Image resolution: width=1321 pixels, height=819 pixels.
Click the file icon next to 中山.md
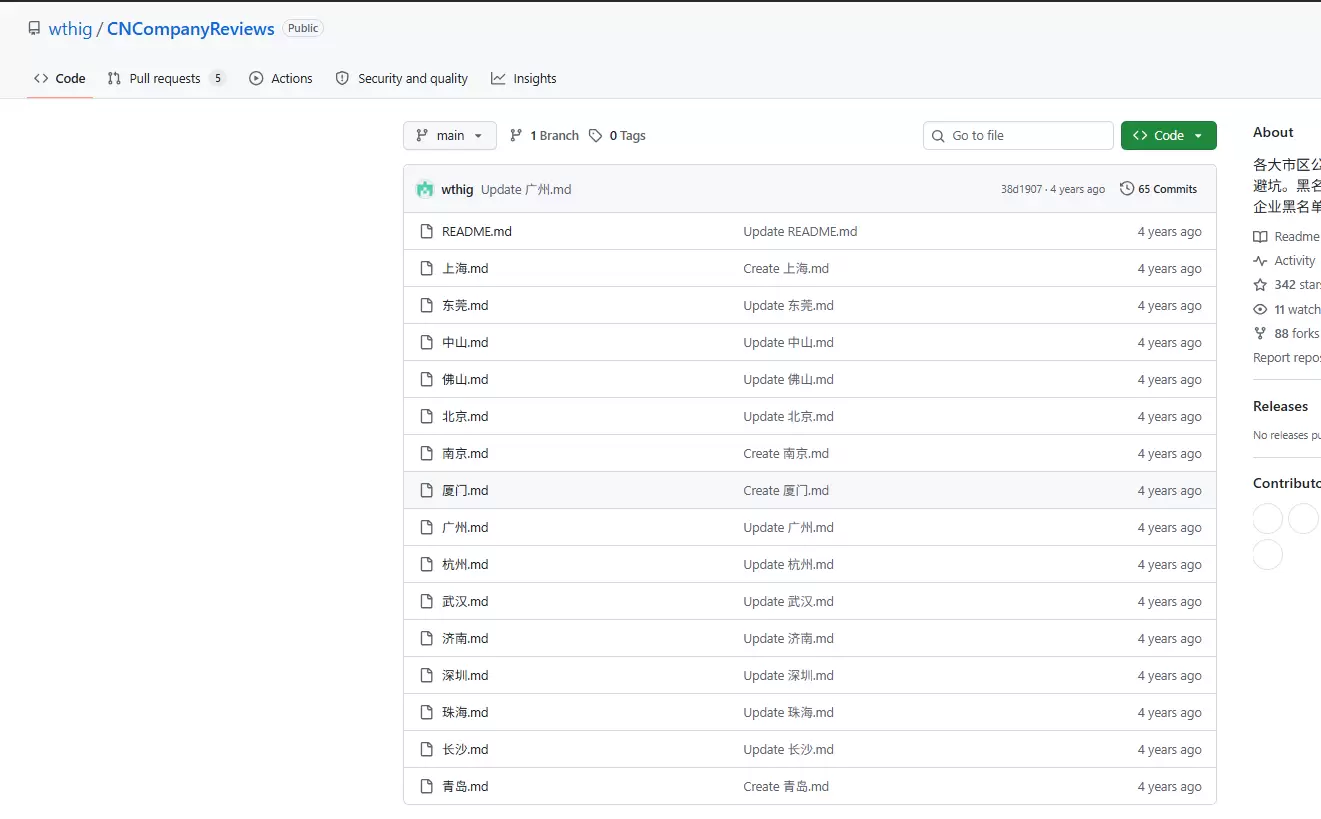pyautogui.click(x=426, y=343)
